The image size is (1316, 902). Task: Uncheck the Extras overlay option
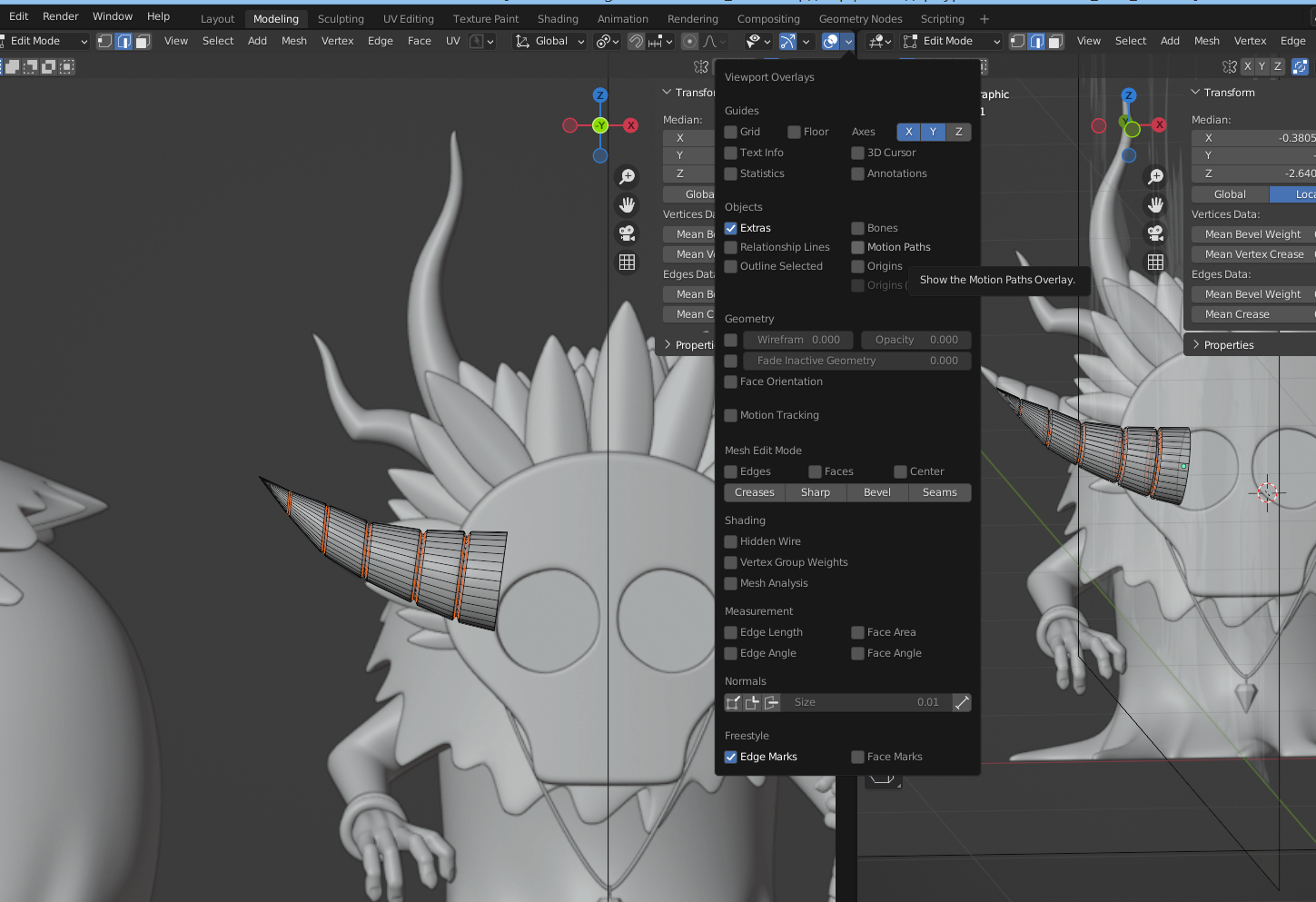(x=731, y=228)
